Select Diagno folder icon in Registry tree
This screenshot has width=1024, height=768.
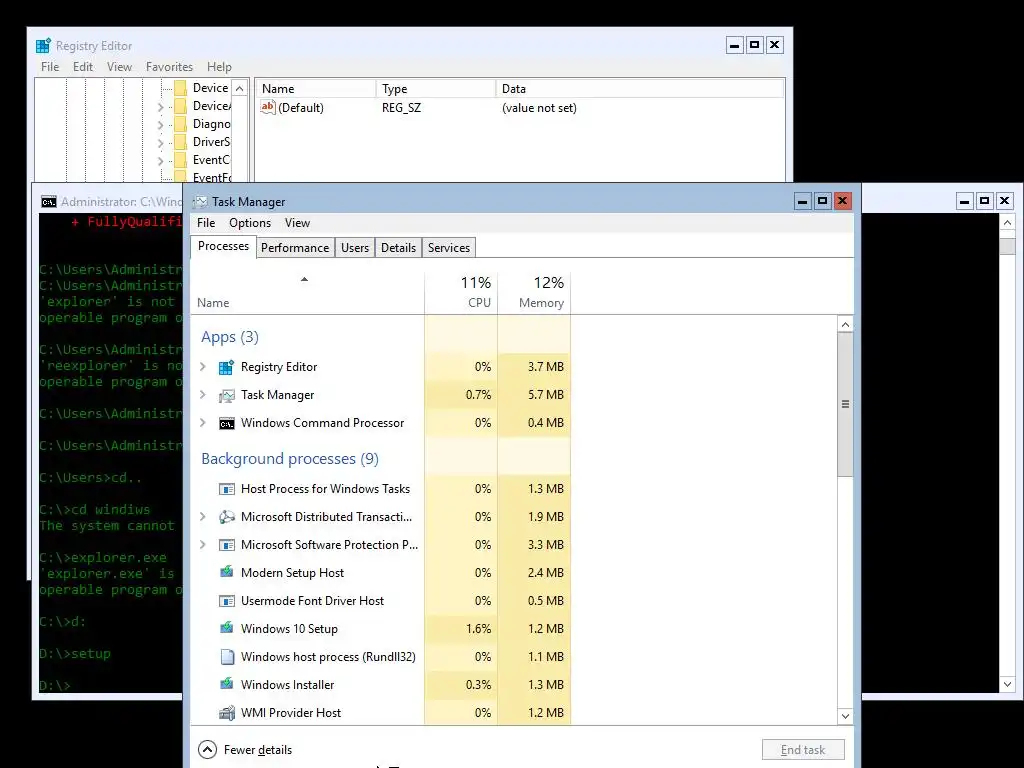click(181, 124)
